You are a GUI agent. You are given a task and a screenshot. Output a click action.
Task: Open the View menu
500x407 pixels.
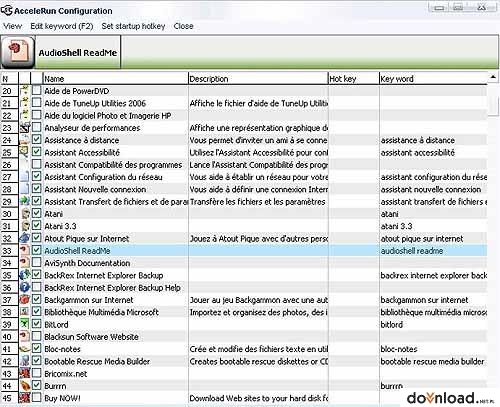tap(13, 26)
